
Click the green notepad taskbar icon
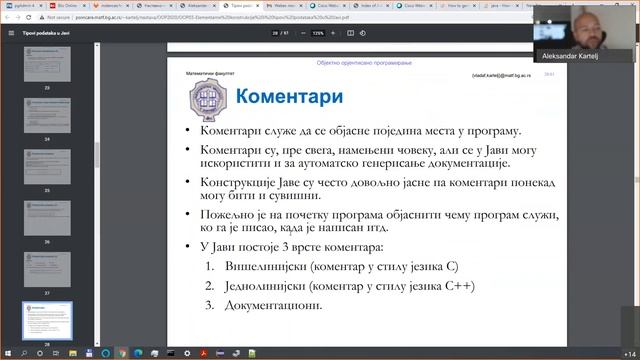click(252, 353)
